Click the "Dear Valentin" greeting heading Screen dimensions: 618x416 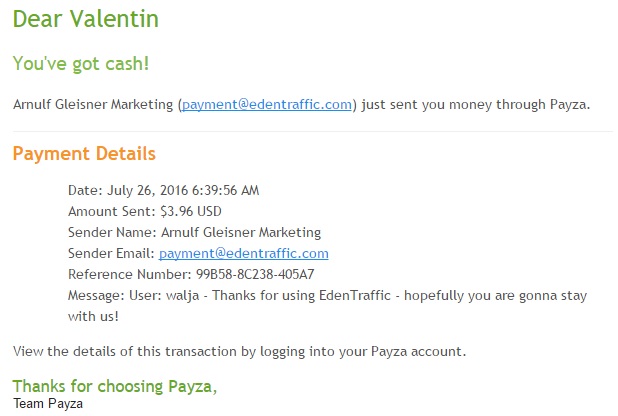point(85,20)
